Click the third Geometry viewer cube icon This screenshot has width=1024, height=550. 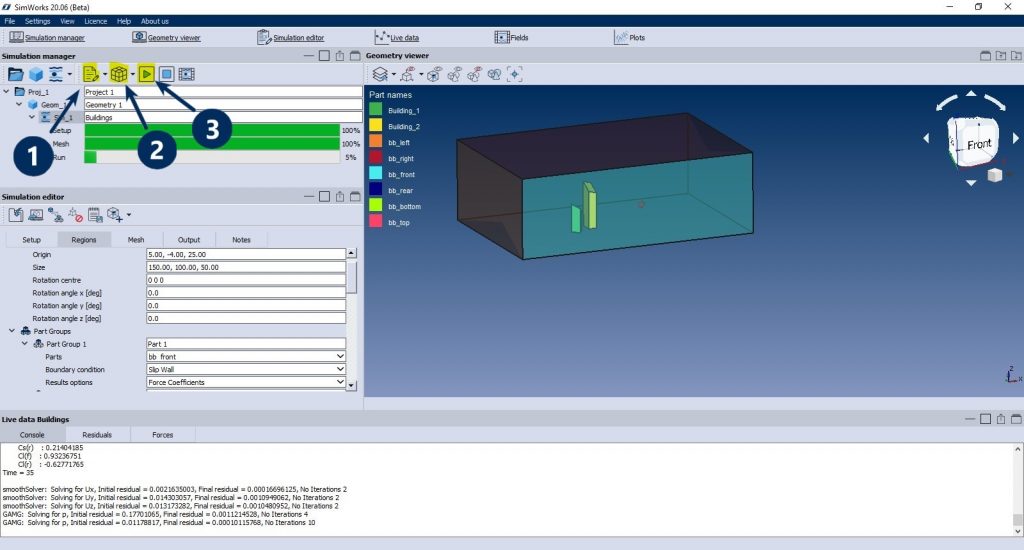(x=434, y=74)
